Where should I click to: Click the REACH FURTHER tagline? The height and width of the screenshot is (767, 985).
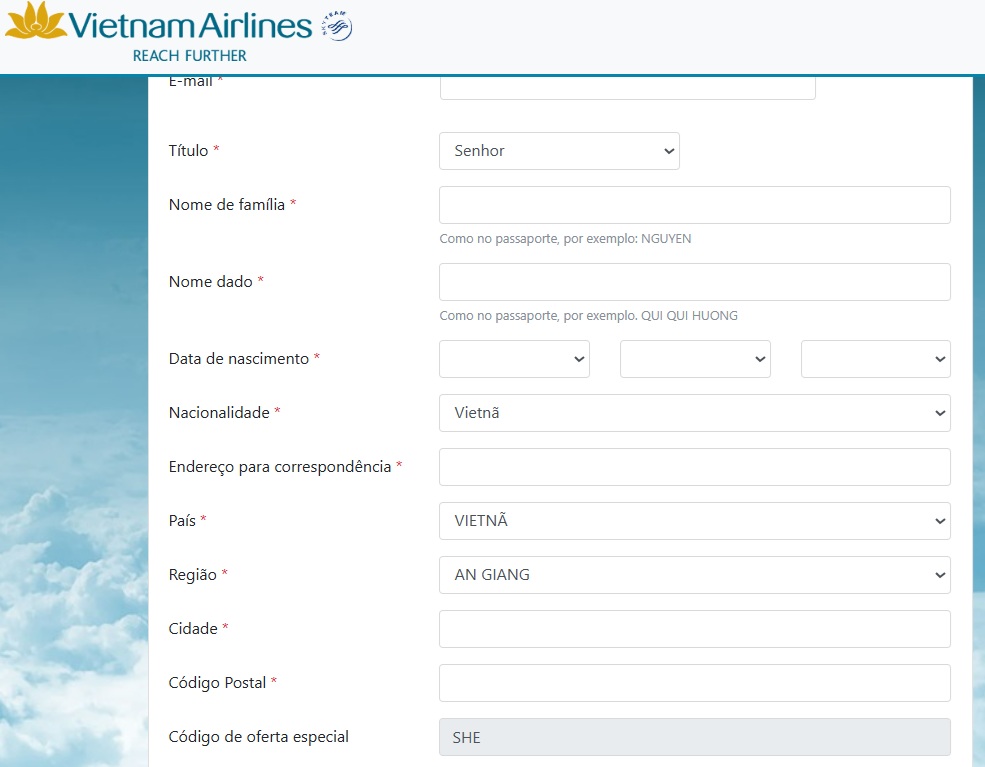tap(189, 55)
